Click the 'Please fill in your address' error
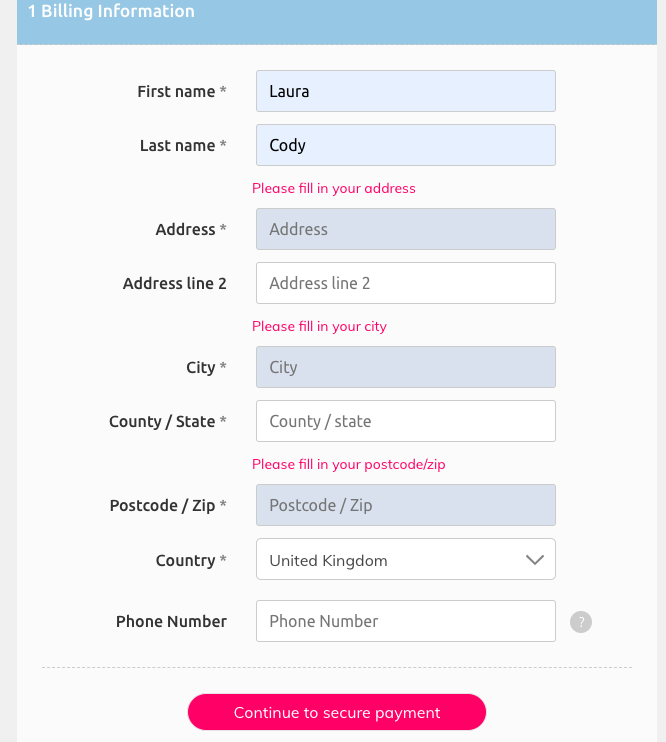The height and width of the screenshot is (742, 666). point(333,188)
